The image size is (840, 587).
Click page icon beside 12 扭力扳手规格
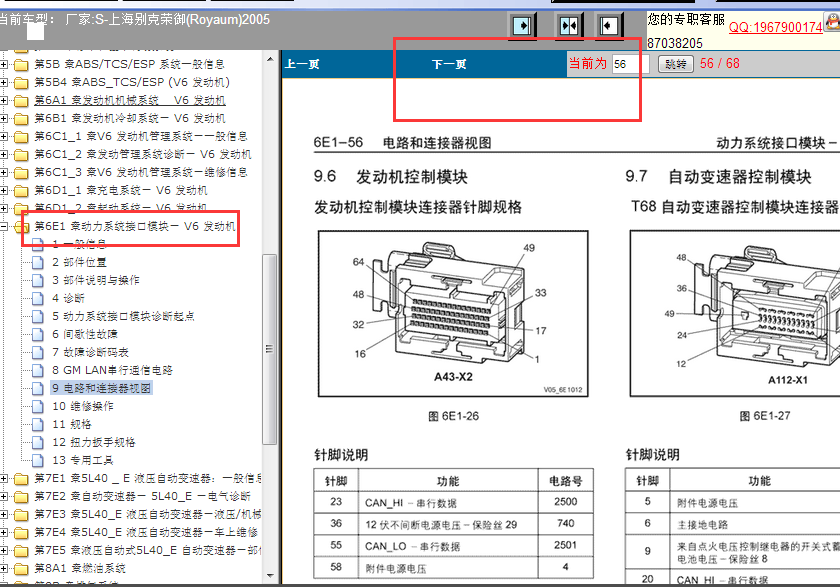point(38,442)
